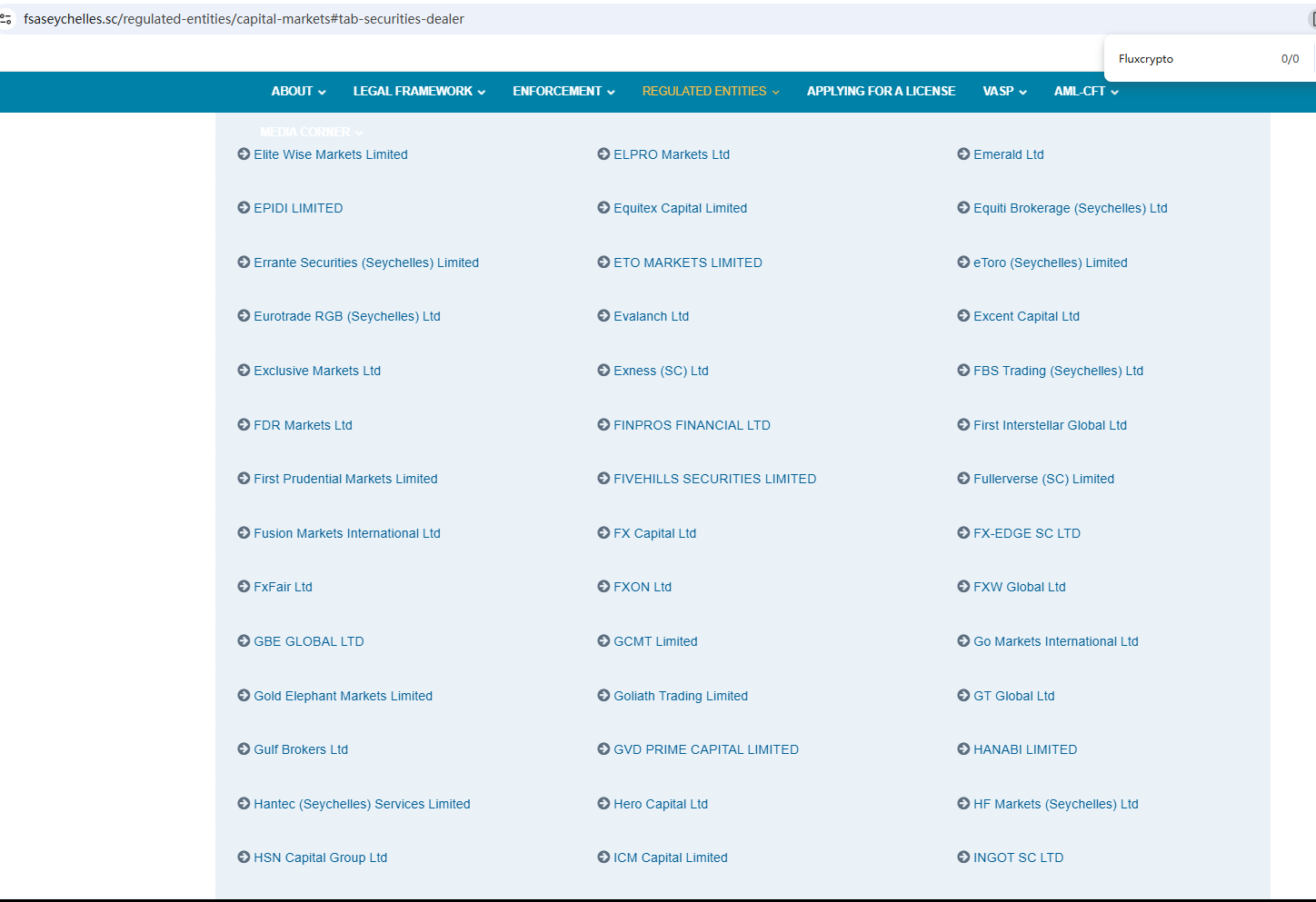Viewport: 1316px width, 902px height.
Task: Click the arrow icon beside FX-EDGE SC LTD
Action: coord(963,533)
